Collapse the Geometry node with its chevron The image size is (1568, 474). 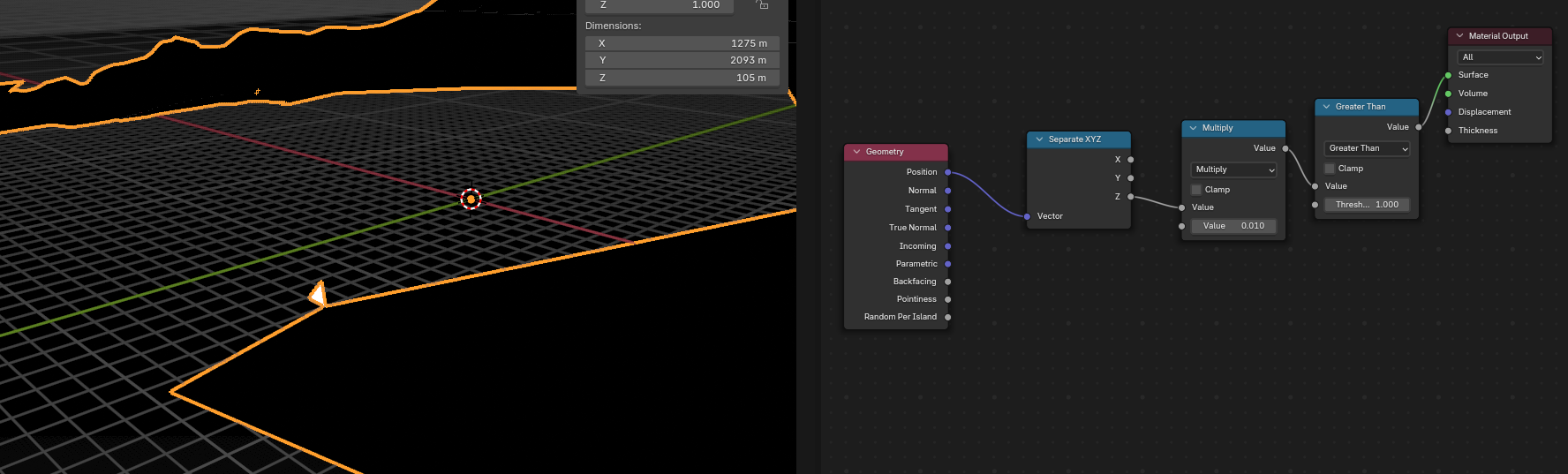tap(856, 152)
